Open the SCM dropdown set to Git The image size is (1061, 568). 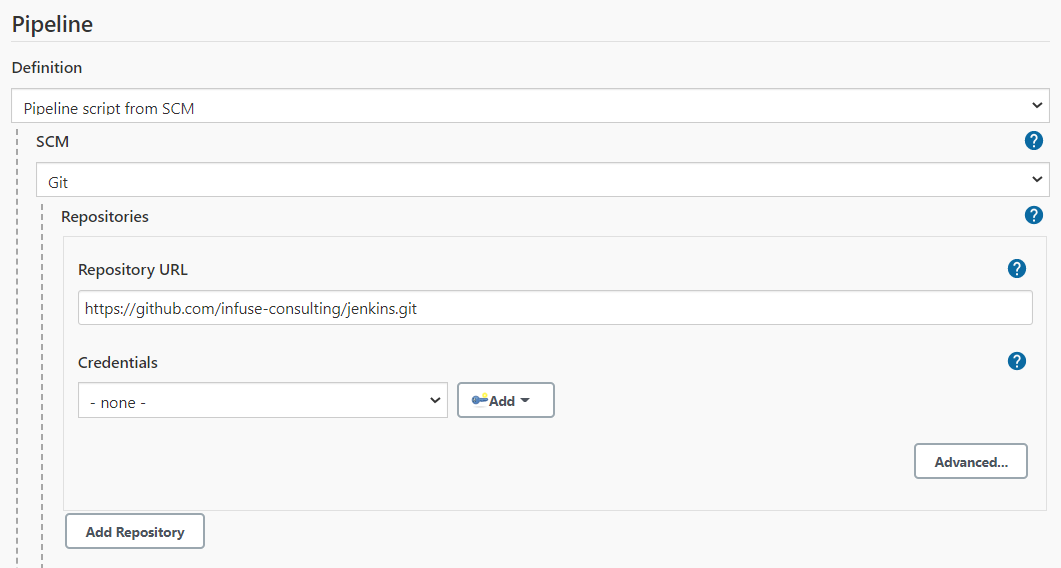coord(543,179)
